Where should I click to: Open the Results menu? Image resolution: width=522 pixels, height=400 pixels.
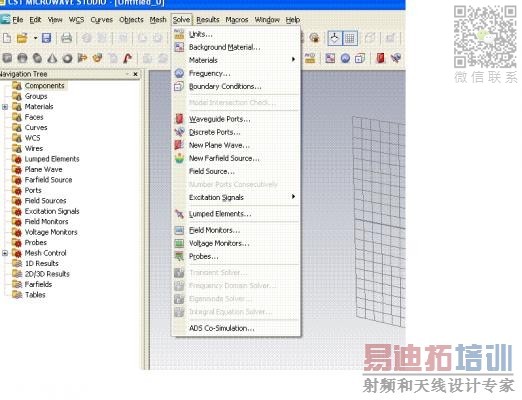point(208,20)
